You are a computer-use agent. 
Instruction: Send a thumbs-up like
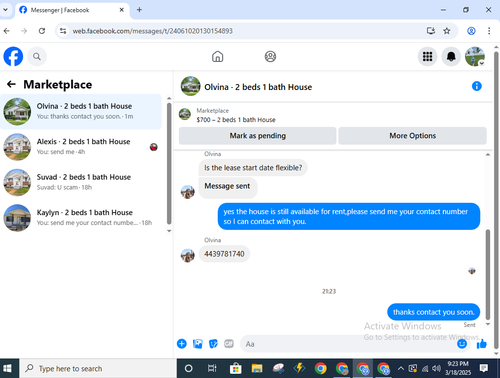pyautogui.click(x=482, y=344)
